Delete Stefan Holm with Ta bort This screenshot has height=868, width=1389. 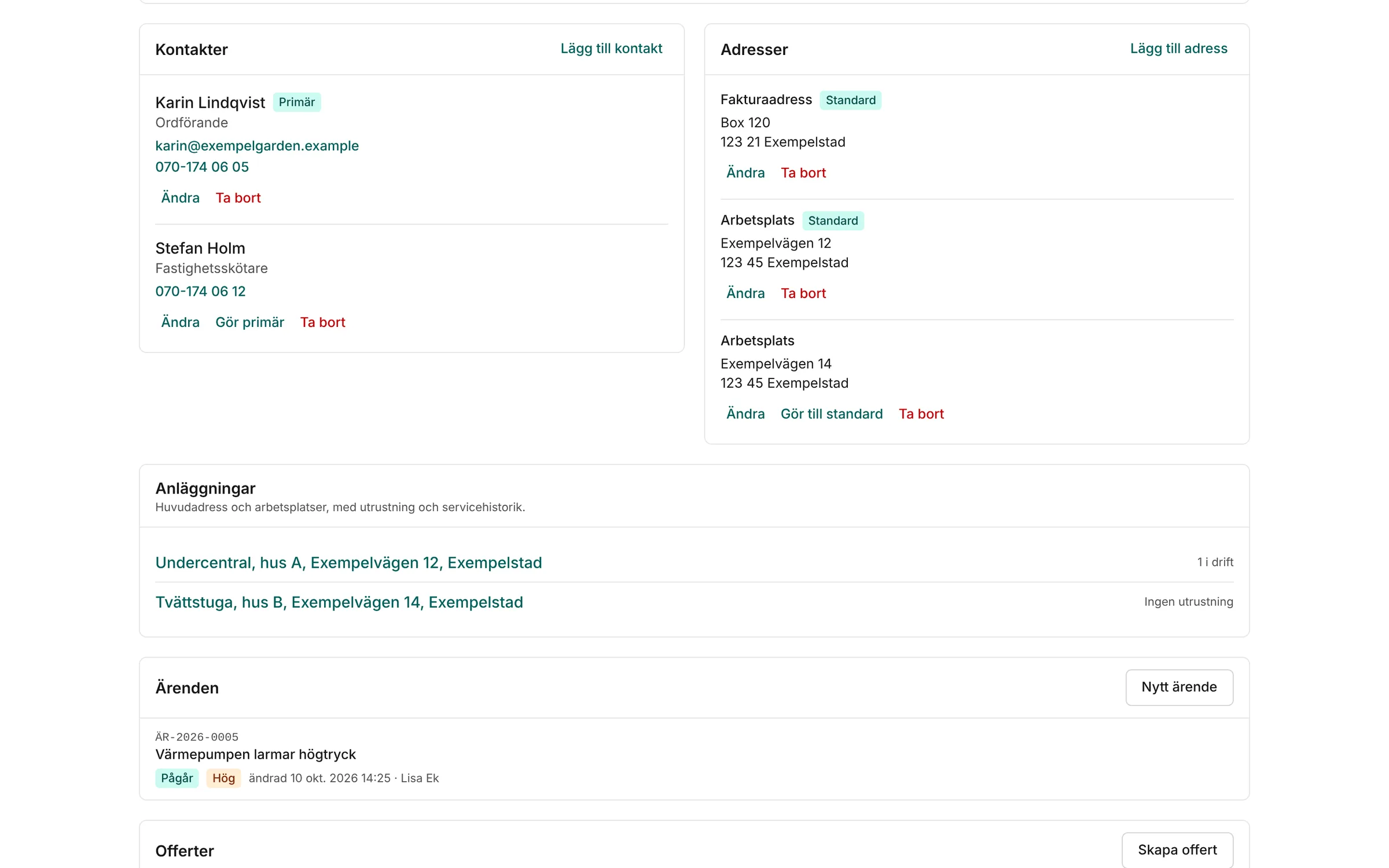[322, 322]
